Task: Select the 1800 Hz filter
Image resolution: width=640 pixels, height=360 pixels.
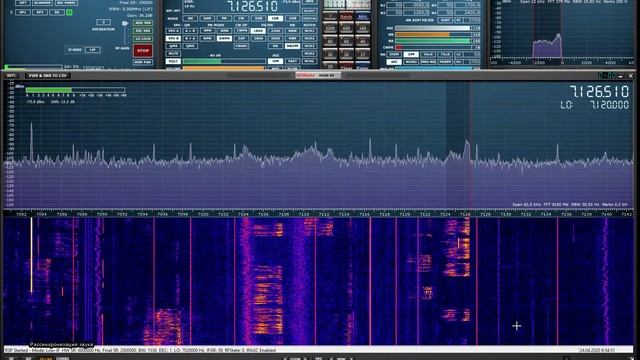Action: point(258,31)
